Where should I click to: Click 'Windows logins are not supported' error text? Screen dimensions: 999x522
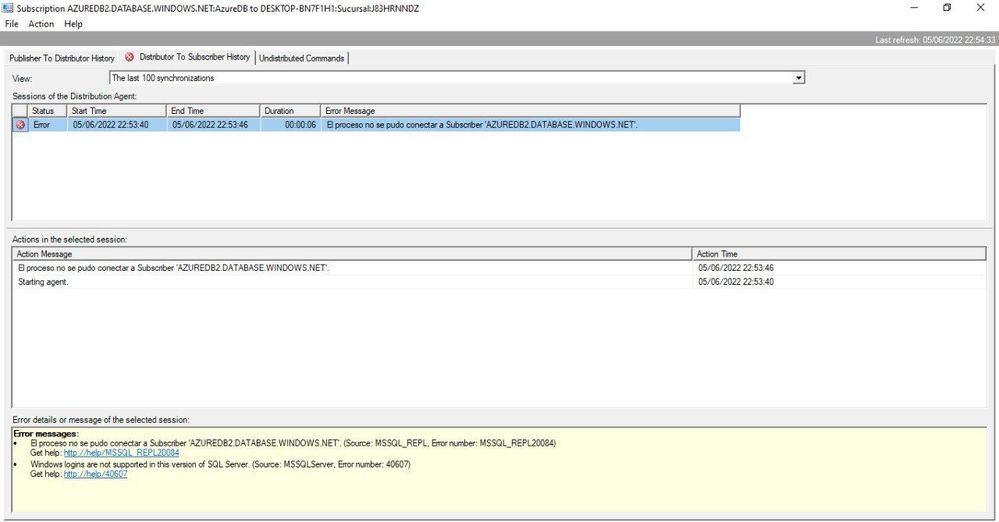tap(220, 464)
